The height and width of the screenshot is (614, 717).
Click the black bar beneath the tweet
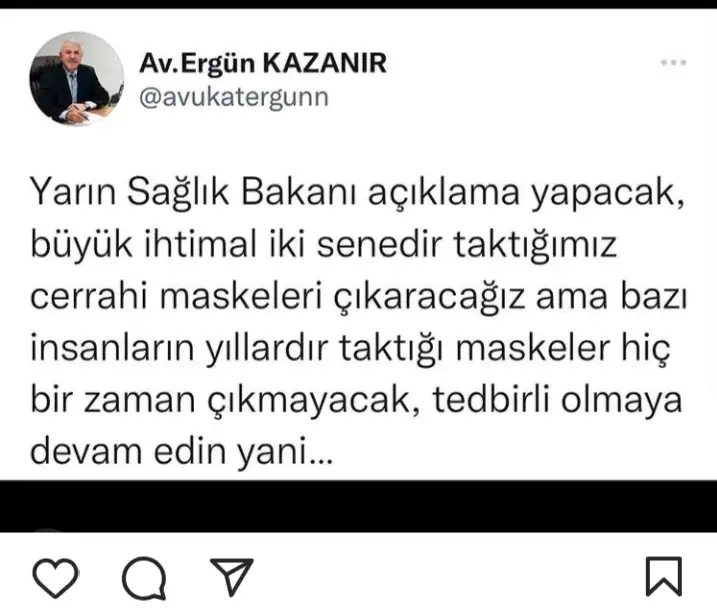(358, 506)
